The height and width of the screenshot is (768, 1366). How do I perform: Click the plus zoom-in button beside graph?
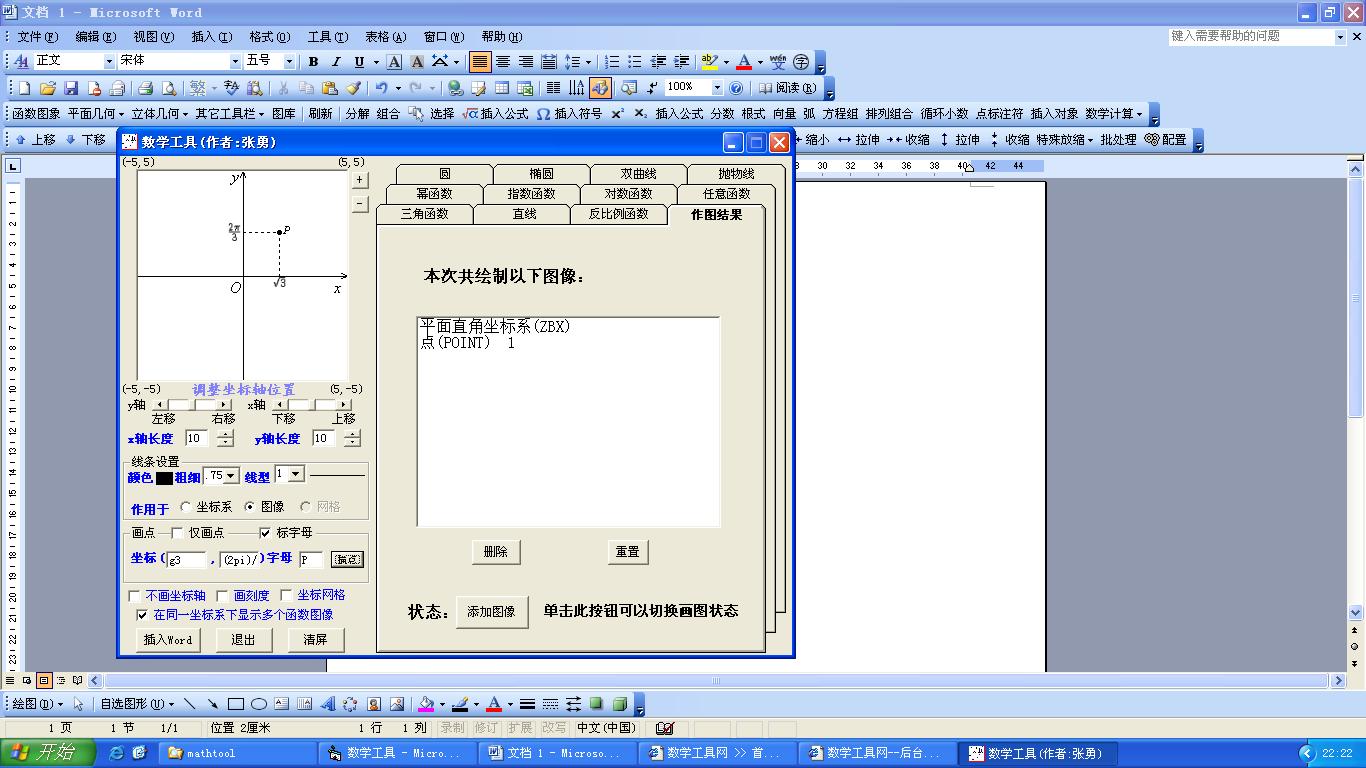click(x=360, y=180)
